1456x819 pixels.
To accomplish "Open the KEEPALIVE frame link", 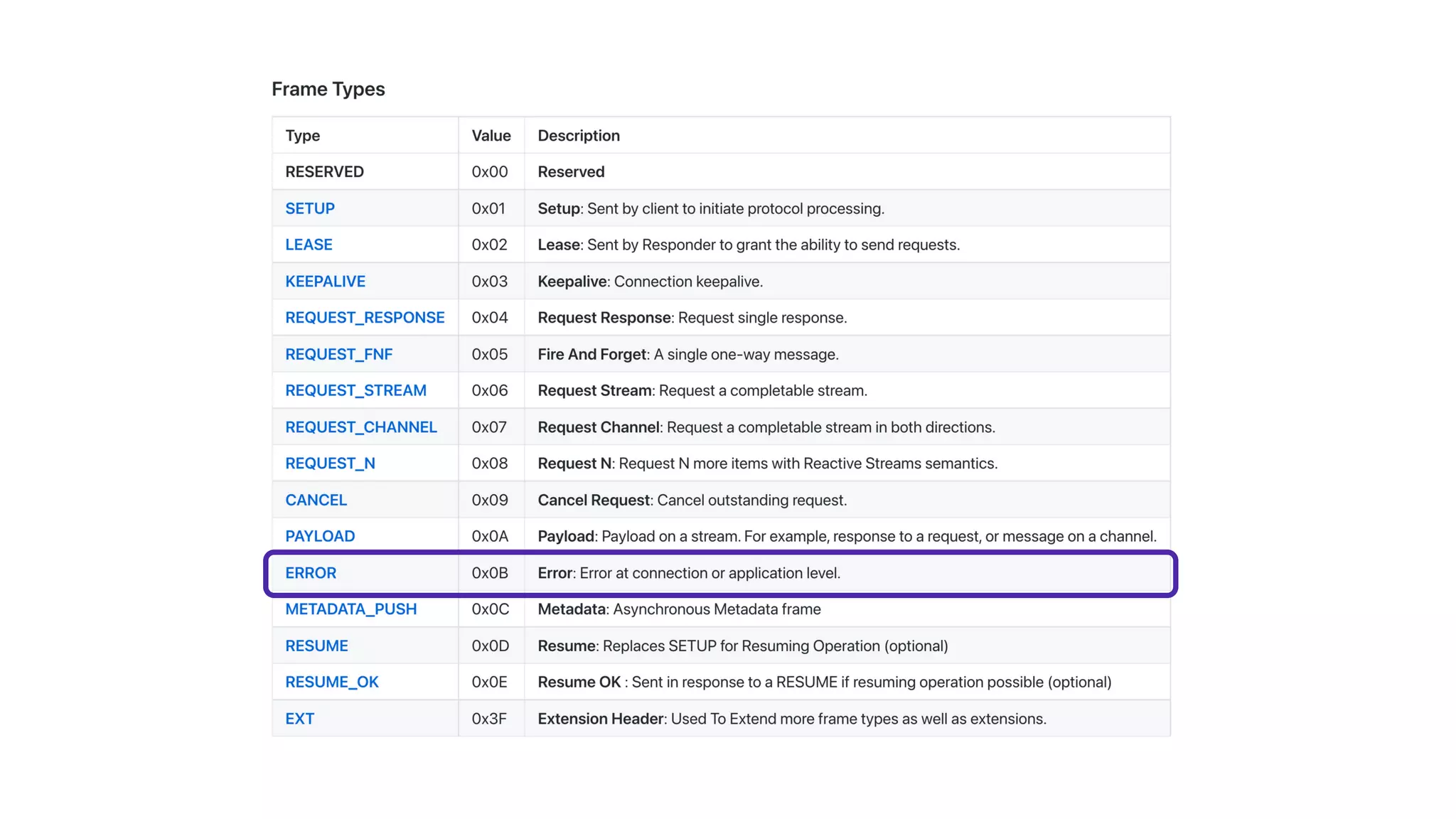I will 325,282.
